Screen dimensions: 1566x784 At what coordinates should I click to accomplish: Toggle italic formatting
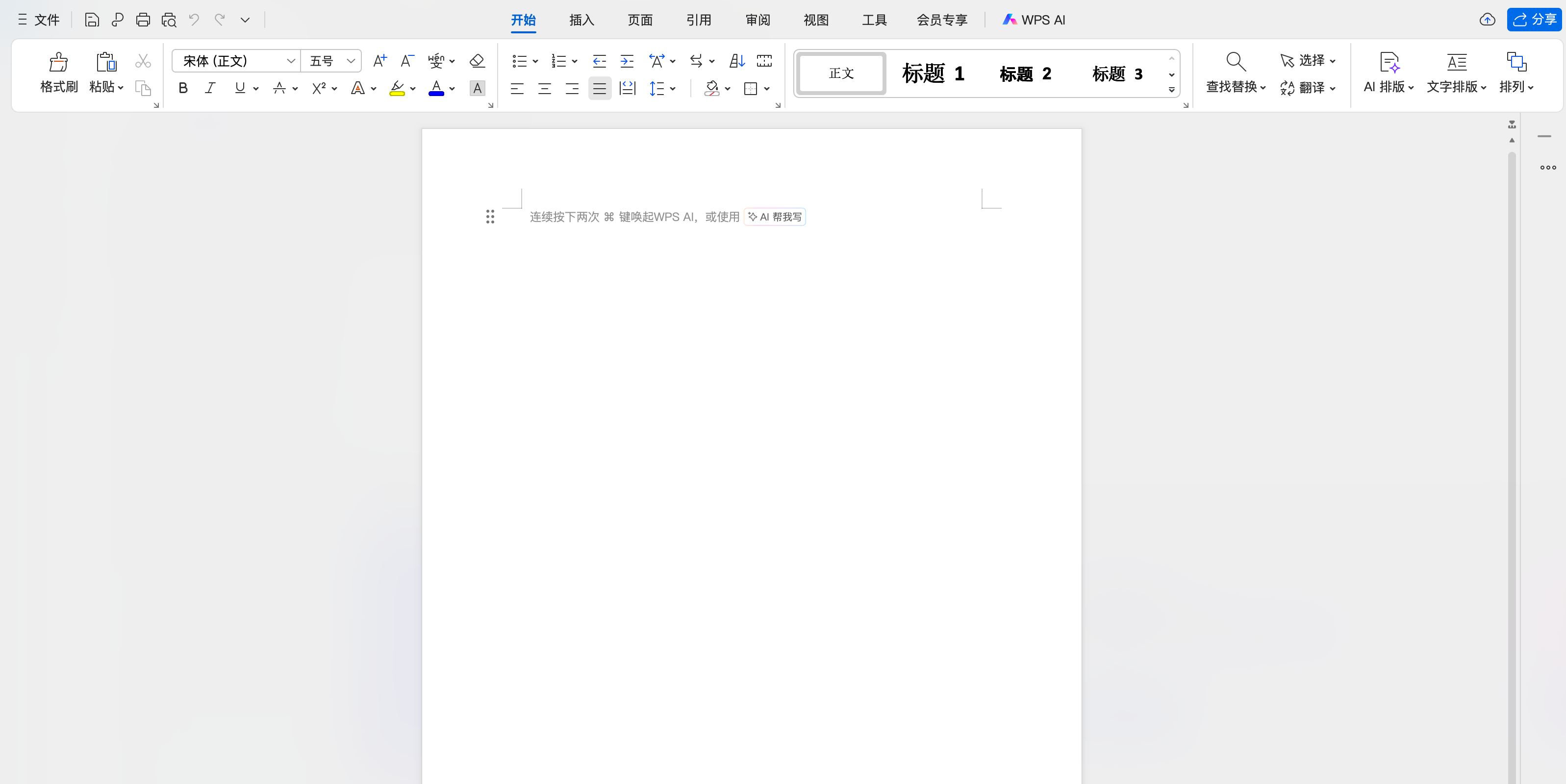point(210,89)
